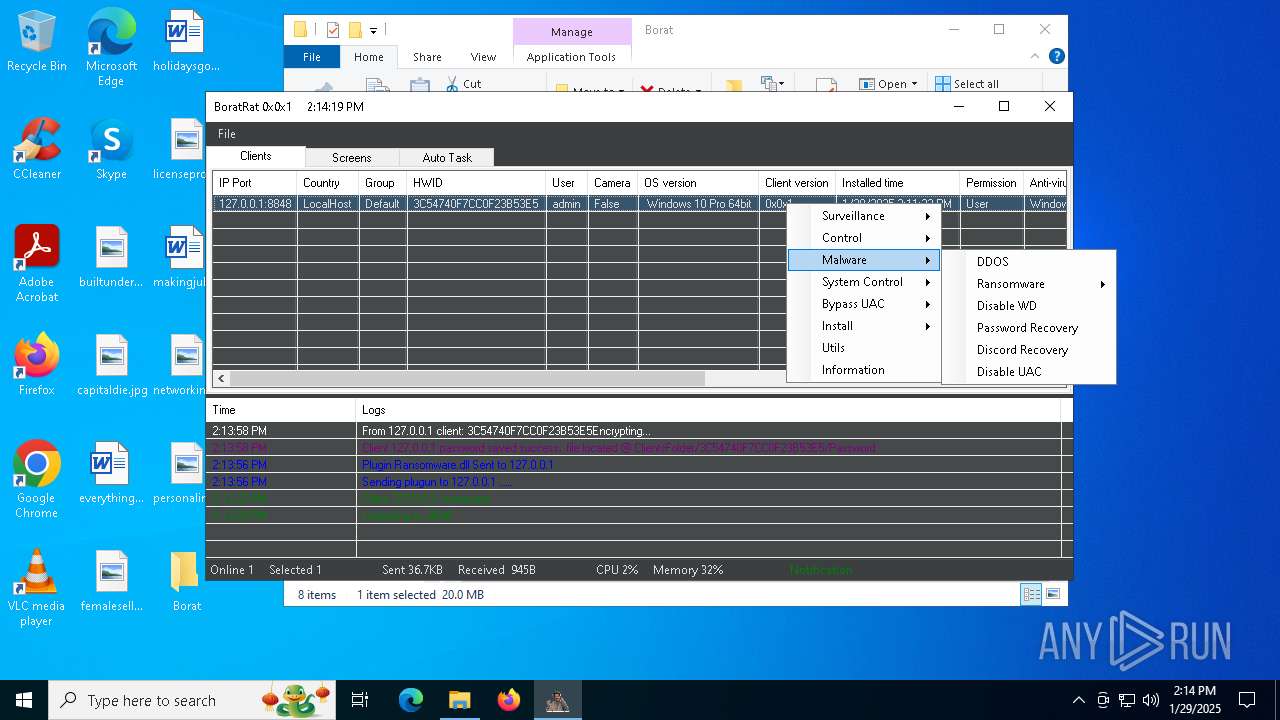
Task: Open the Borat folder on the desktop
Action: [186, 581]
